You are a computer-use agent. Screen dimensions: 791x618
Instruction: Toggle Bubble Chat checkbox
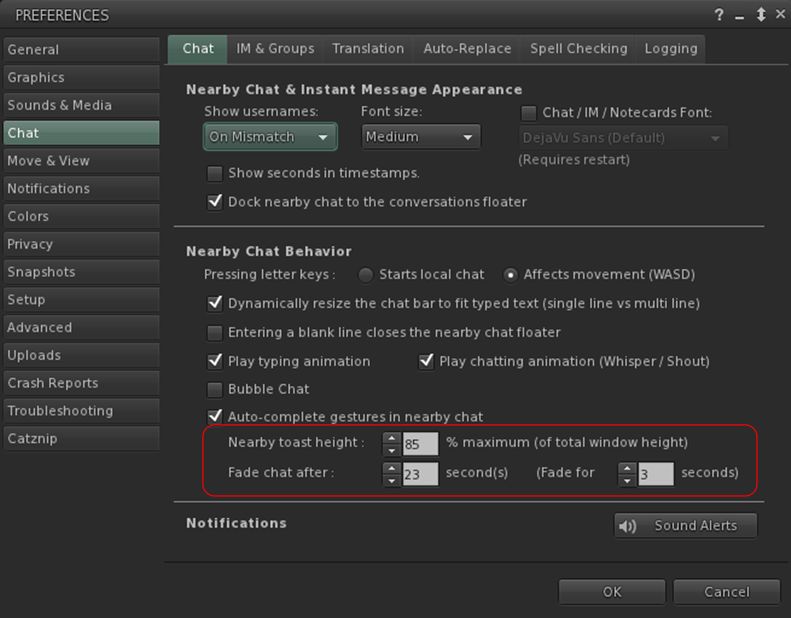tap(214, 389)
